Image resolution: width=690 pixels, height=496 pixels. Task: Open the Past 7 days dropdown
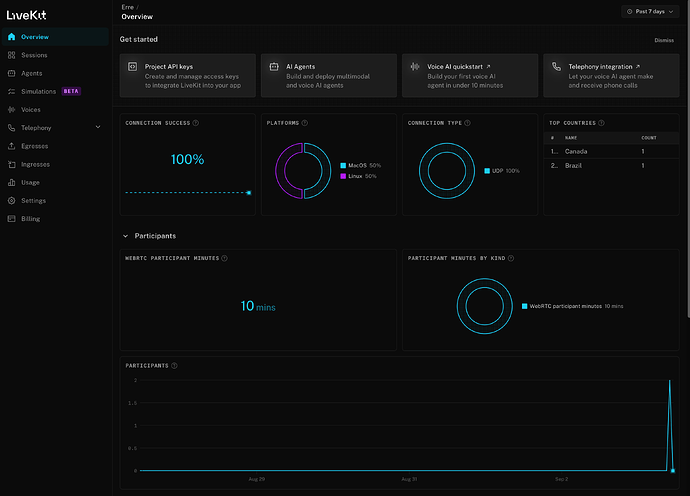pos(650,11)
